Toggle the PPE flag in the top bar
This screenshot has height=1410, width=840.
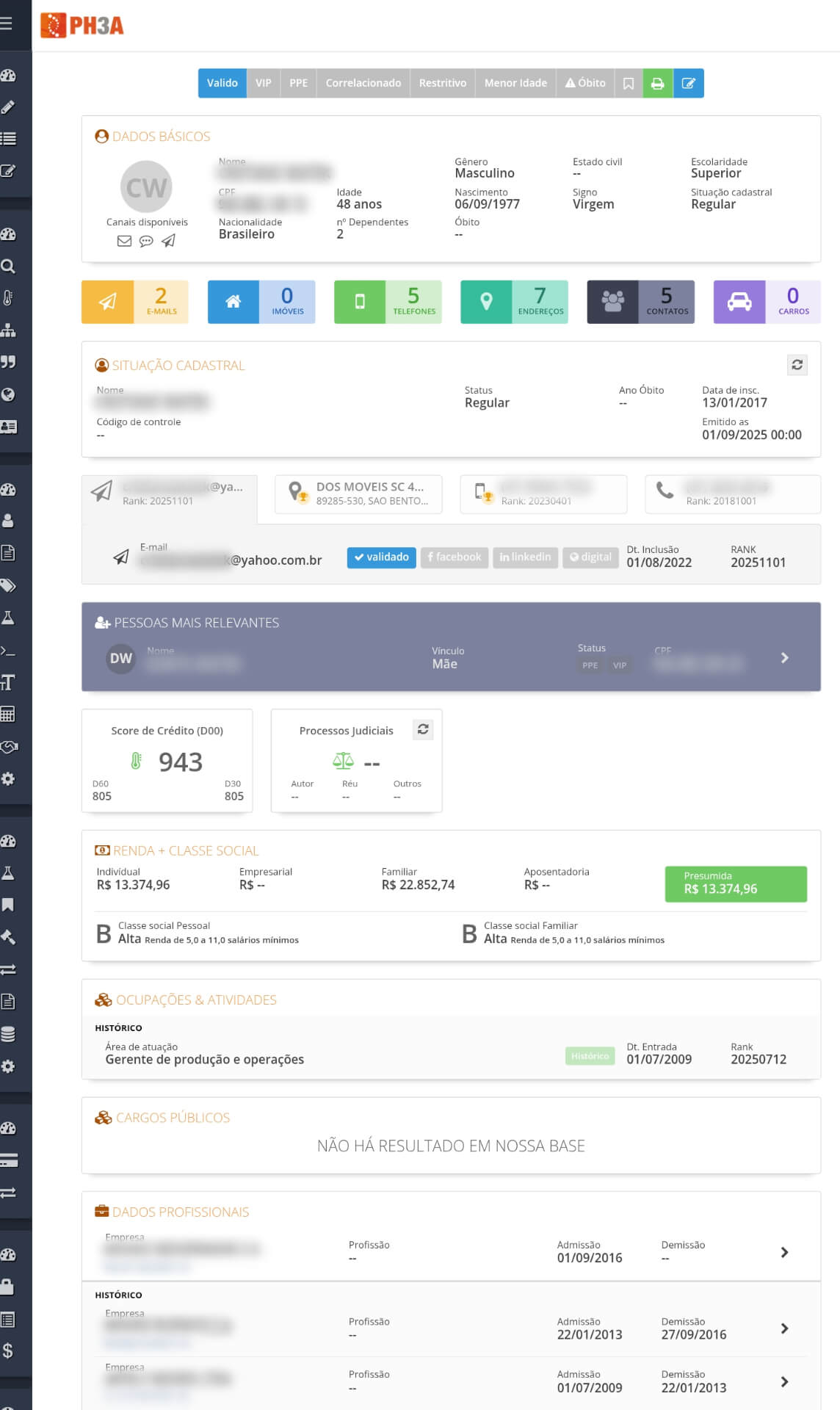point(298,83)
